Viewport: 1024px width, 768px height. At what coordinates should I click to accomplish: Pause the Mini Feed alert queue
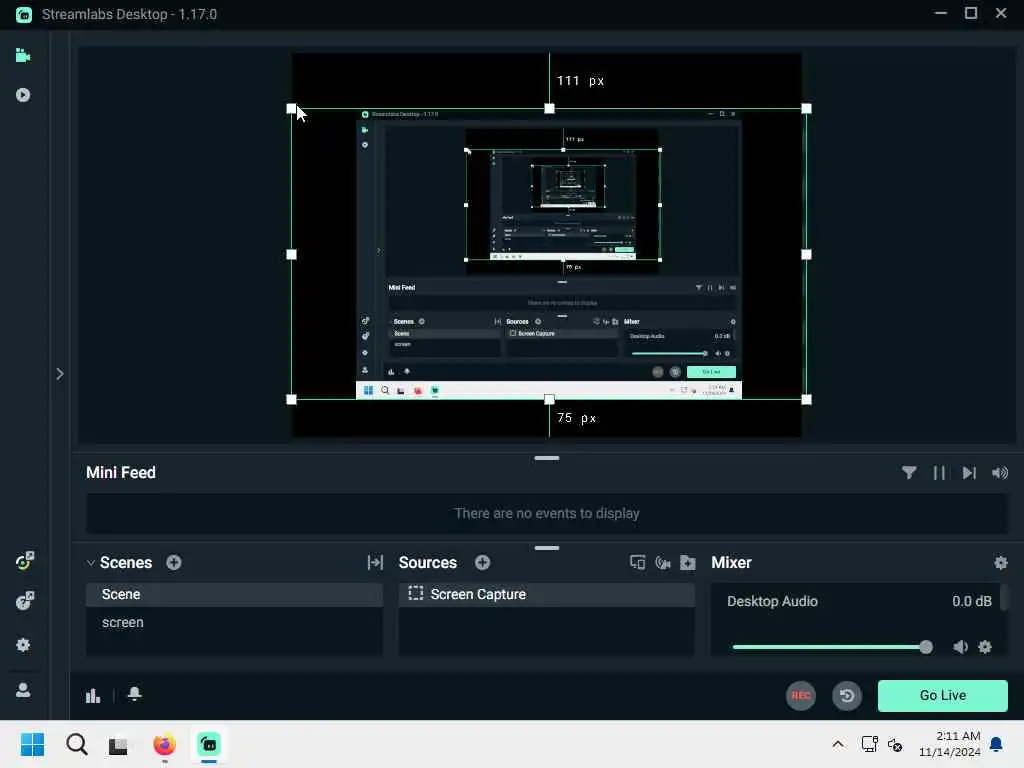tap(939, 473)
